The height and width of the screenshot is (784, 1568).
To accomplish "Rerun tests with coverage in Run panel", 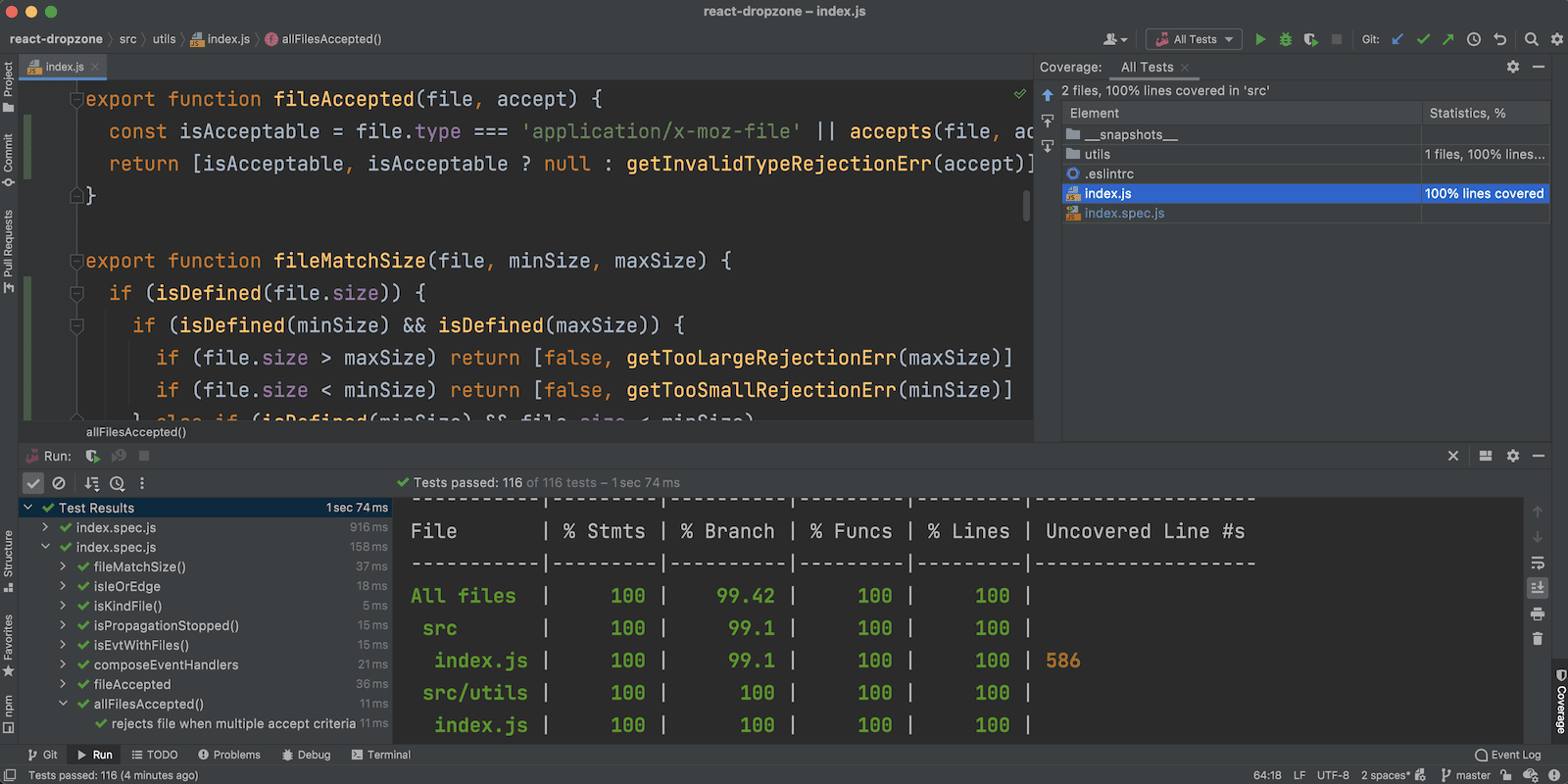I will [x=93, y=456].
